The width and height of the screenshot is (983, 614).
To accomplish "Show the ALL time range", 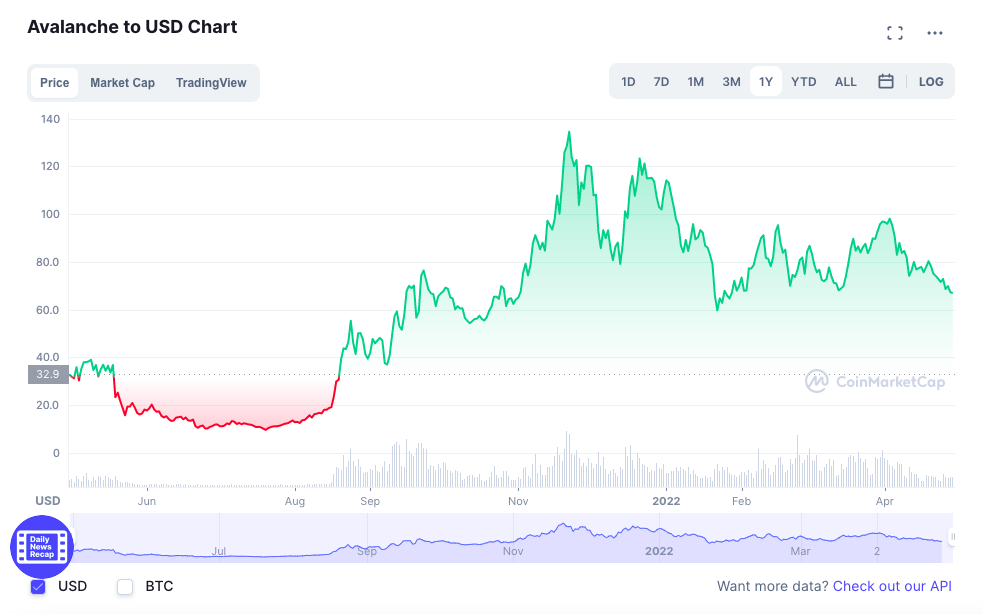I will click(846, 82).
